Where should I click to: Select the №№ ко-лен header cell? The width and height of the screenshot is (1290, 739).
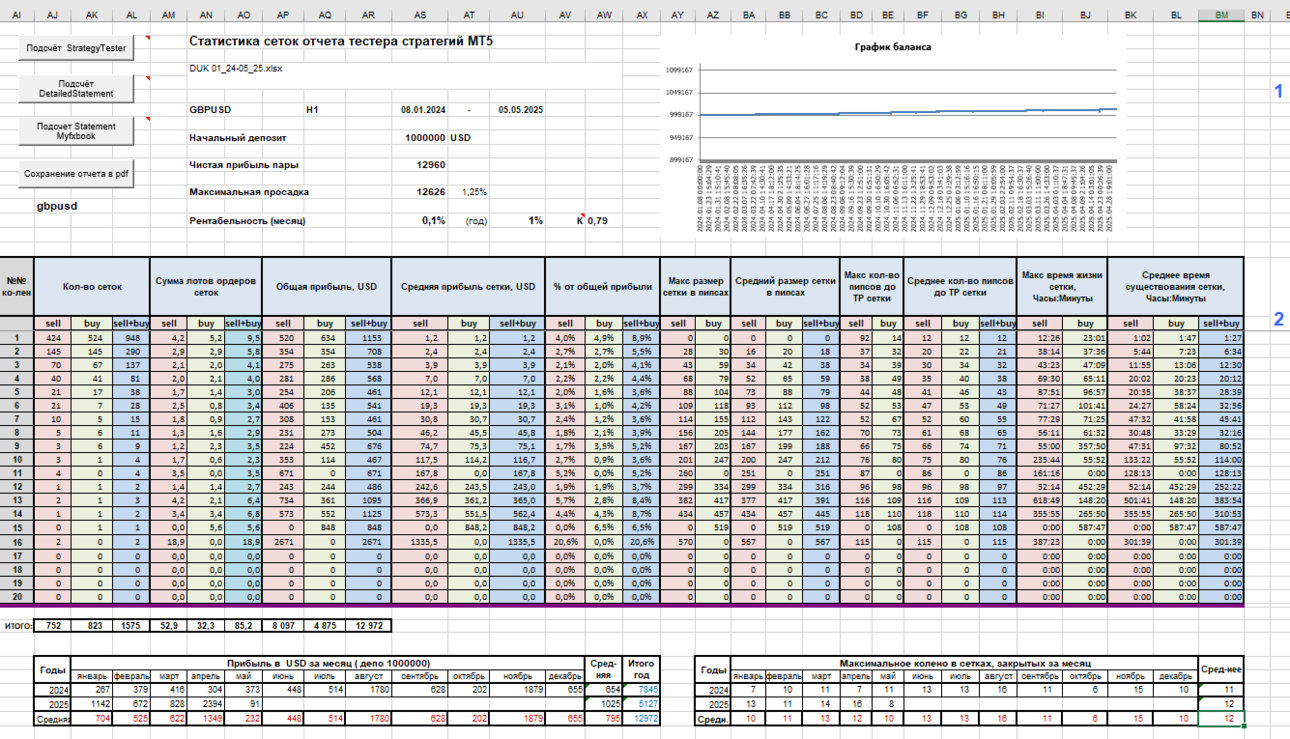click(x=16, y=286)
